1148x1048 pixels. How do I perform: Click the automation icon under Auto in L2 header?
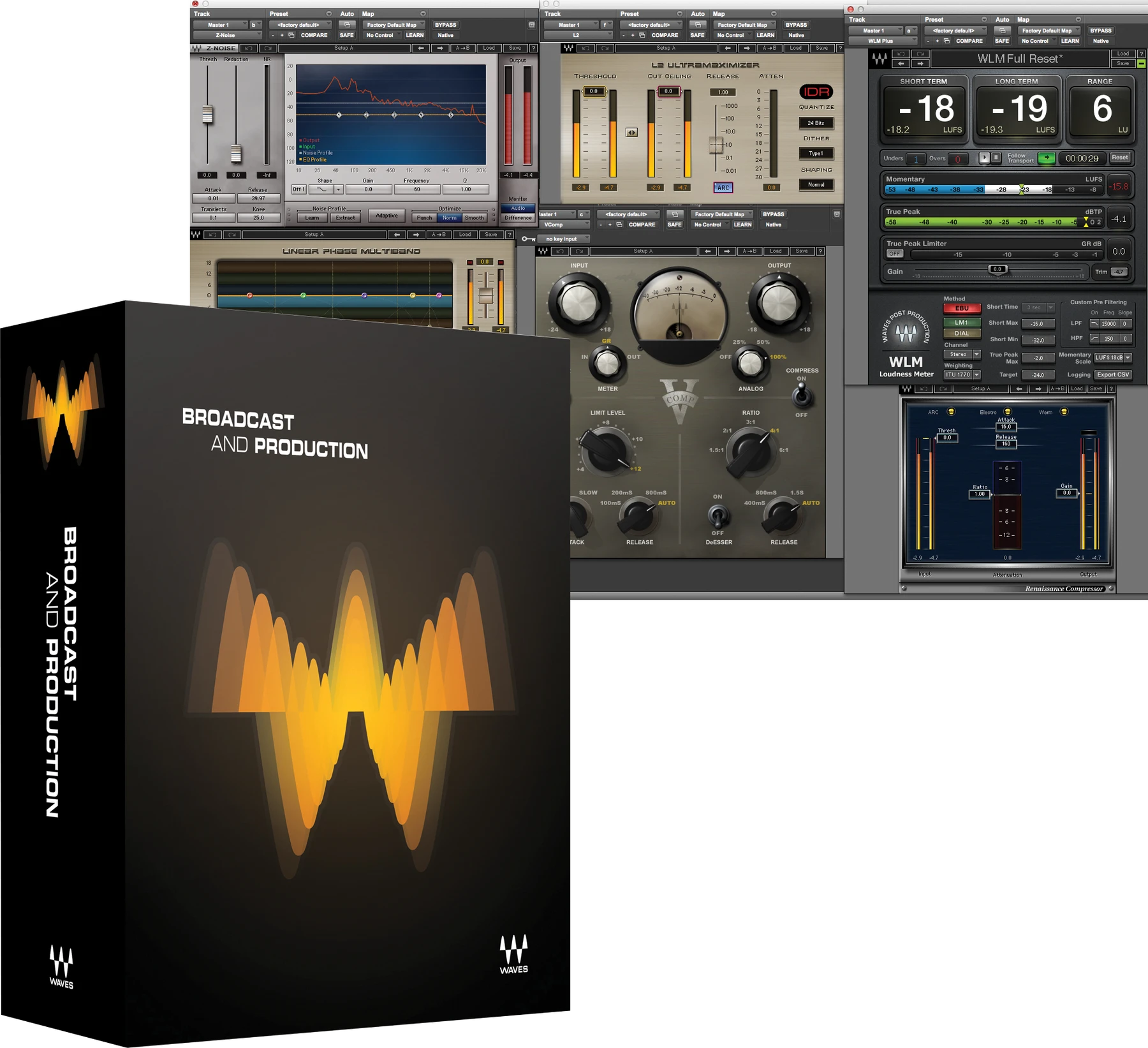click(698, 26)
